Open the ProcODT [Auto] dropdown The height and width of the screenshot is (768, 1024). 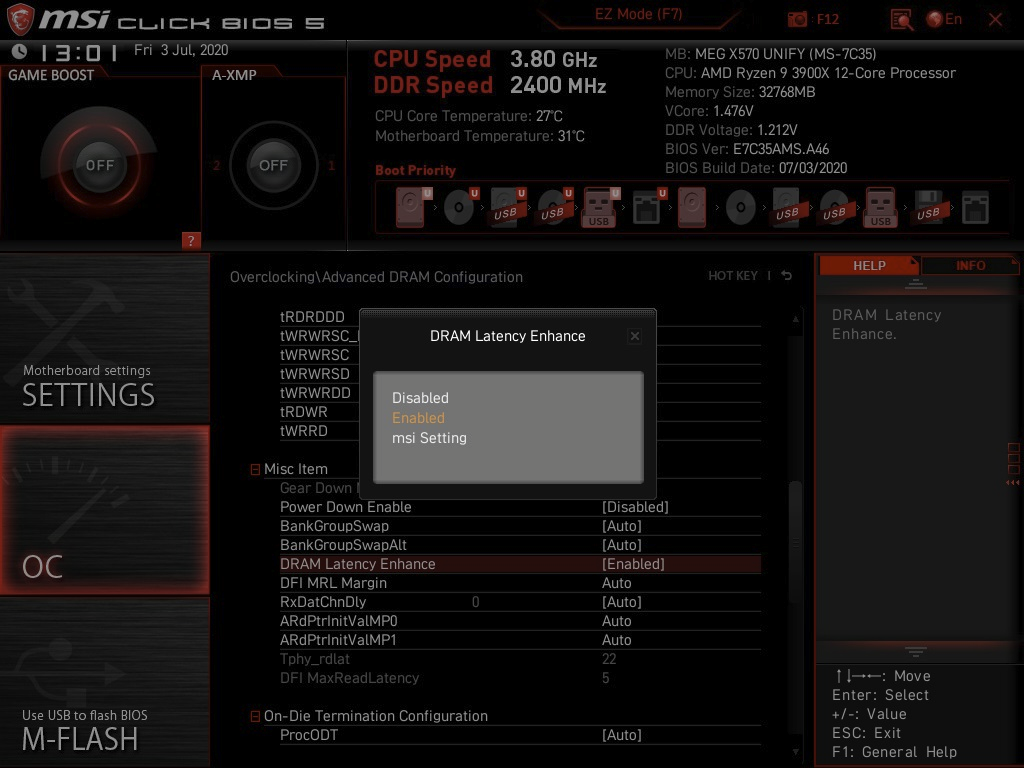[x=622, y=735]
